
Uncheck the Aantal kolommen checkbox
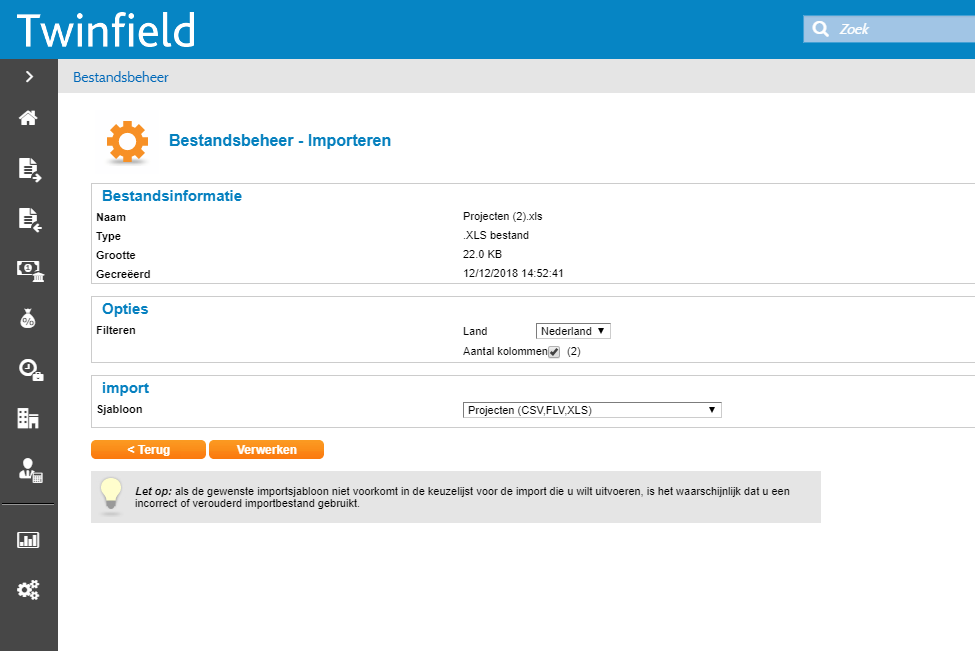pos(553,351)
